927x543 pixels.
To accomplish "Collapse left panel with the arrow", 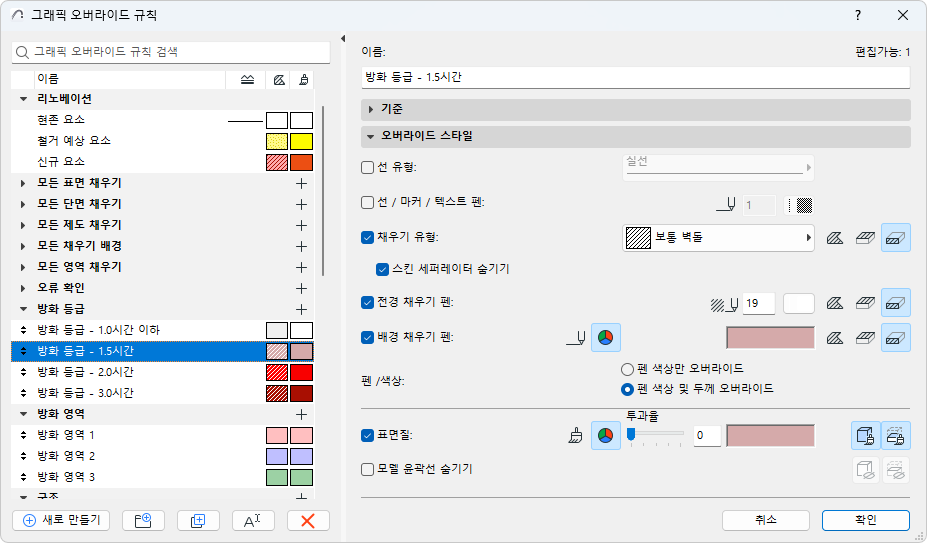I will pyautogui.click(x=343, y=38).
